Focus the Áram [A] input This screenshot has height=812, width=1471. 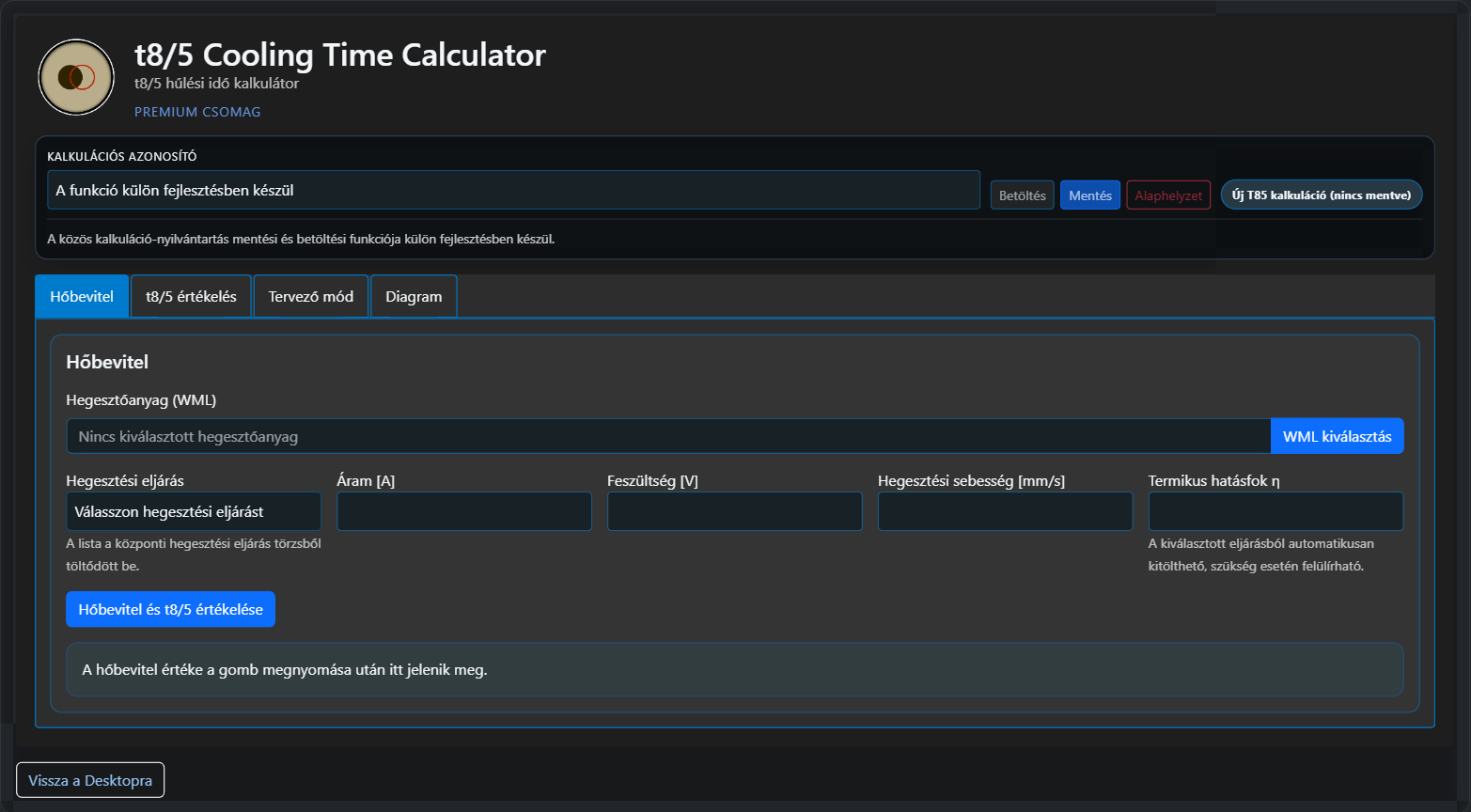[x=464, y=511]
